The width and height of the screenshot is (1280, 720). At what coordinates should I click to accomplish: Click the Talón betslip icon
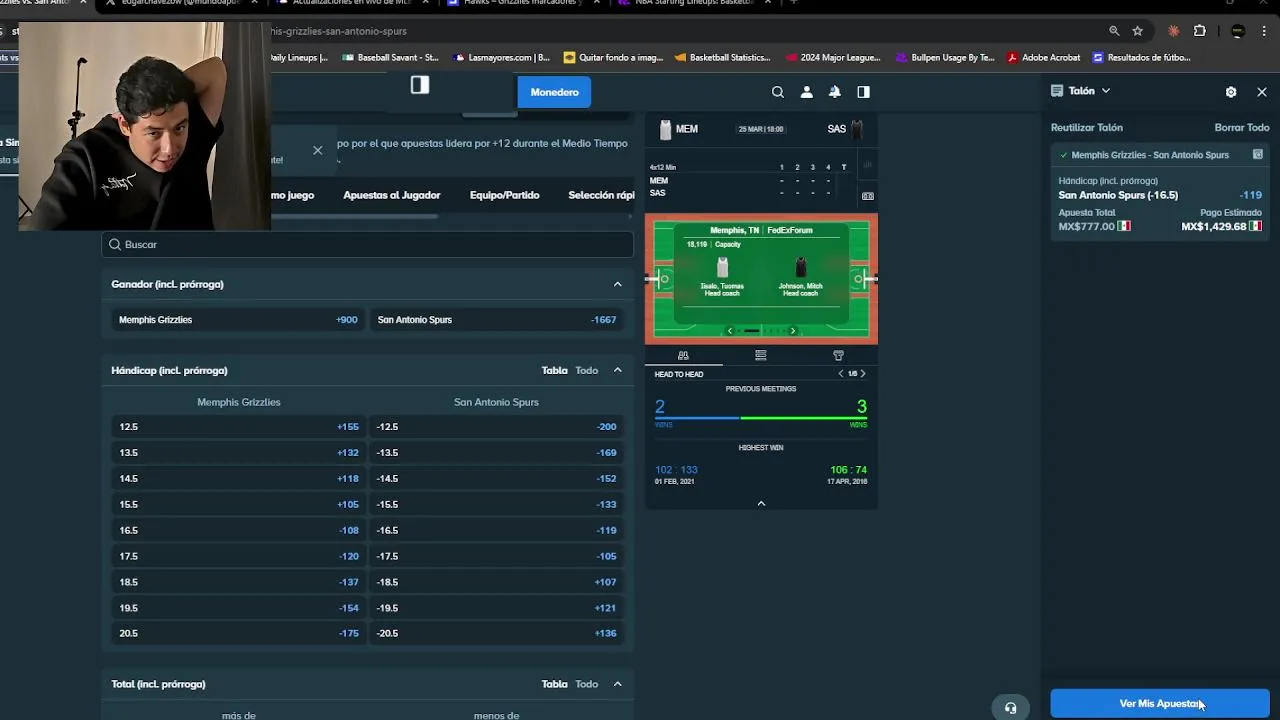coord(1057,91)
